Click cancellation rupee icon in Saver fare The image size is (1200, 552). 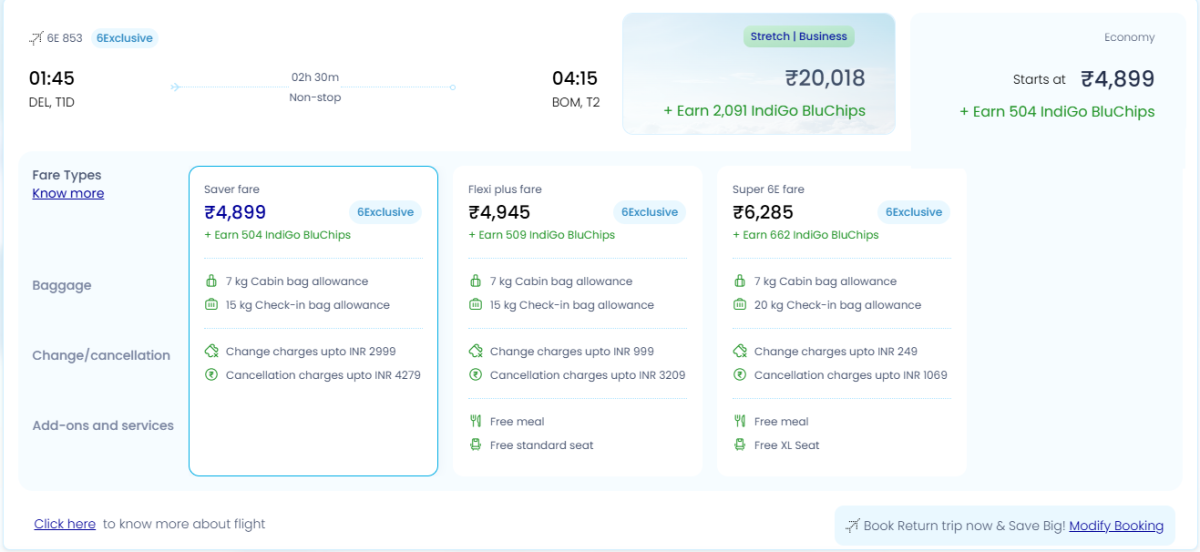tap(211, 375)
